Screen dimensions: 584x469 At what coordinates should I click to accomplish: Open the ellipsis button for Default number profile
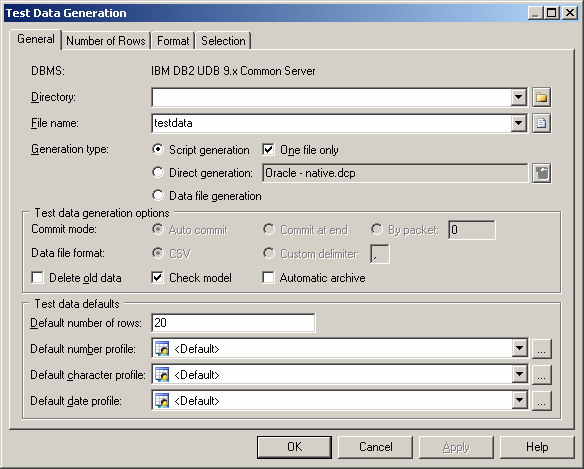tap(542, 349)
